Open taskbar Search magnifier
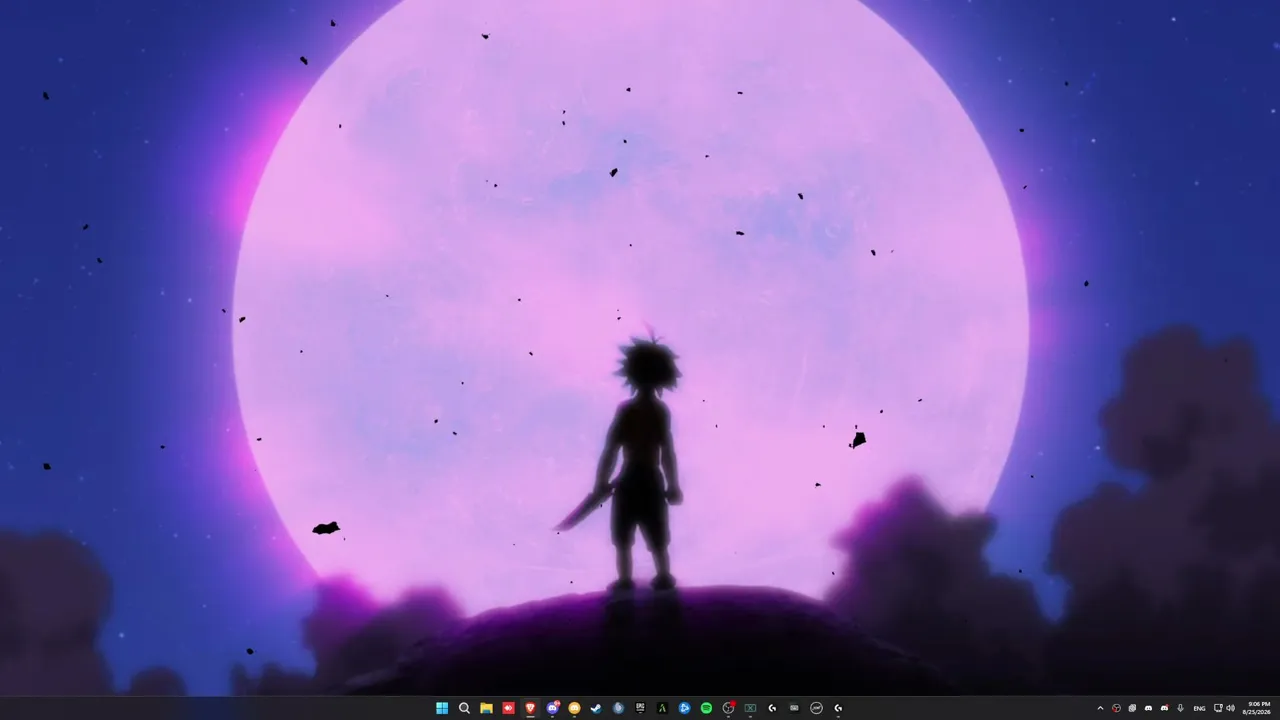The width and height of the screenshot is (1280, 720). 464,708
